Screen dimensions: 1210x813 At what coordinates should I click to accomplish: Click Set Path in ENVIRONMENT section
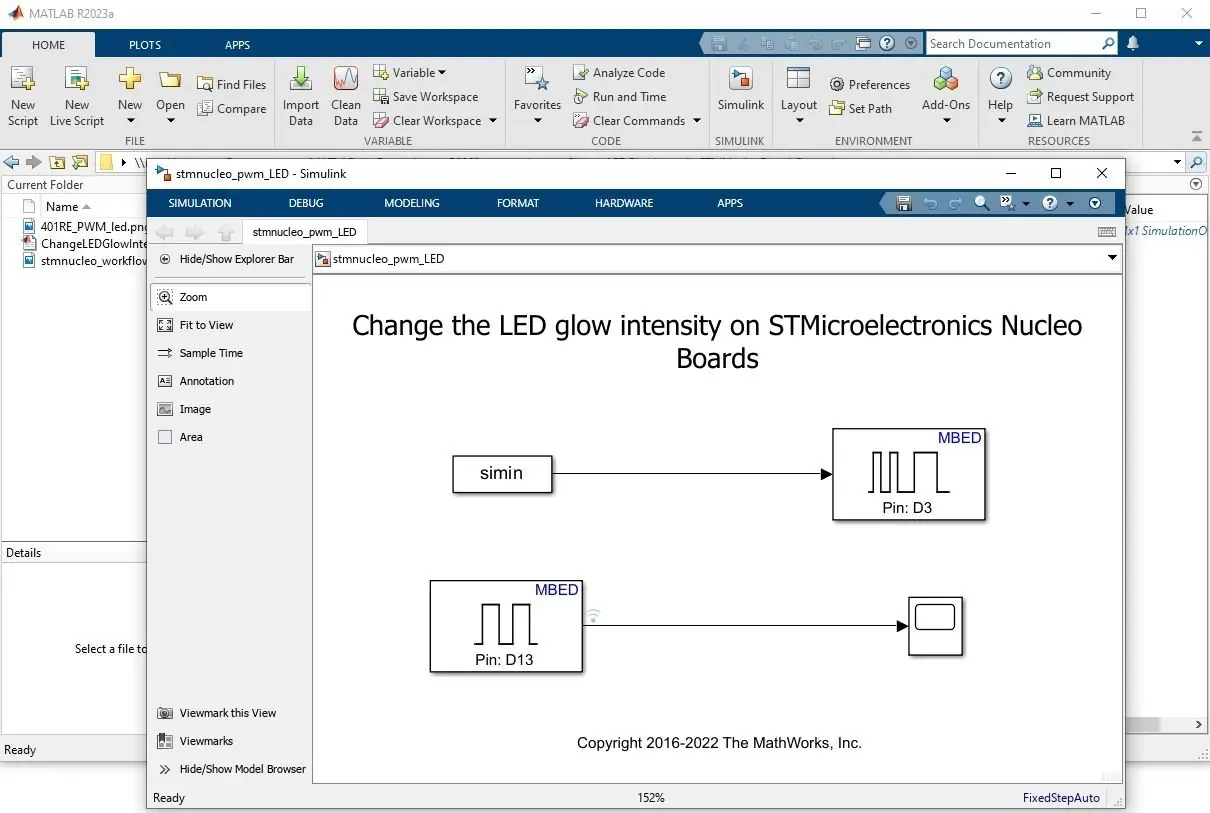coord(860,109)
